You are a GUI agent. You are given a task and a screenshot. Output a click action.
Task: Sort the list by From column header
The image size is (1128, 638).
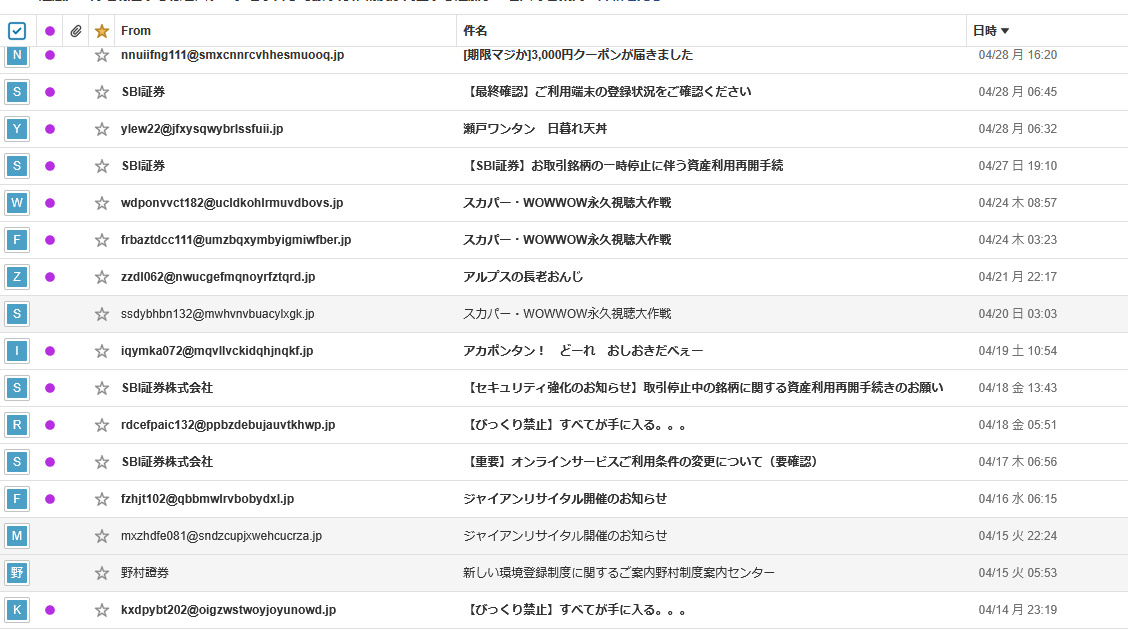[136, 31]
